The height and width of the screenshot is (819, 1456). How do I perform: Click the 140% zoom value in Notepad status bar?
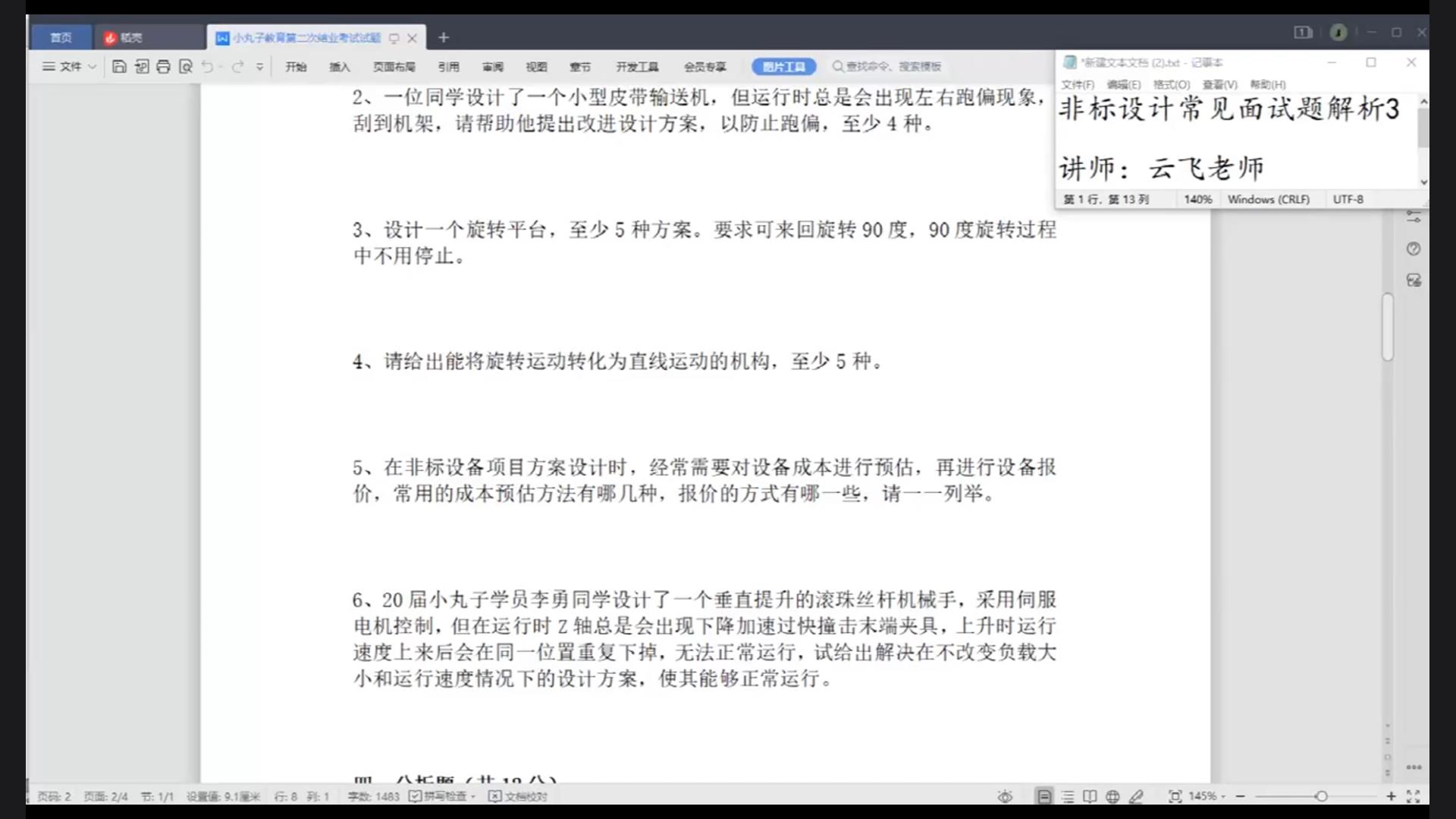point(1198,199)
